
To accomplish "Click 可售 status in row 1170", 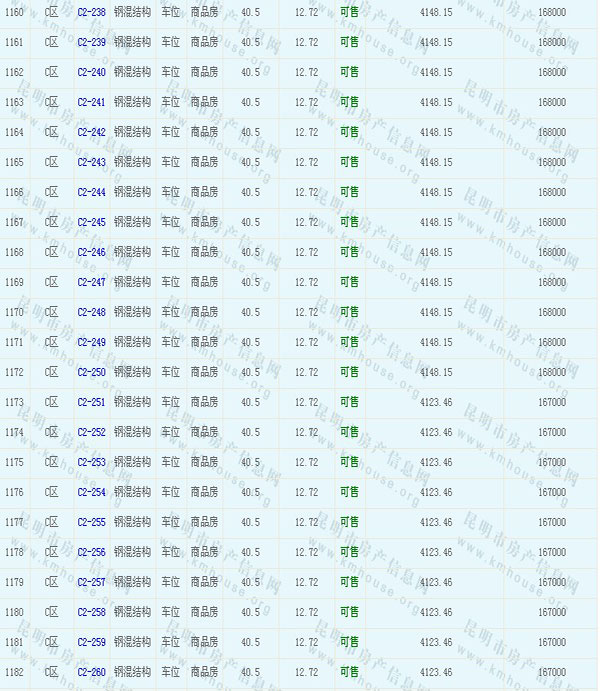I will (349, 312).
